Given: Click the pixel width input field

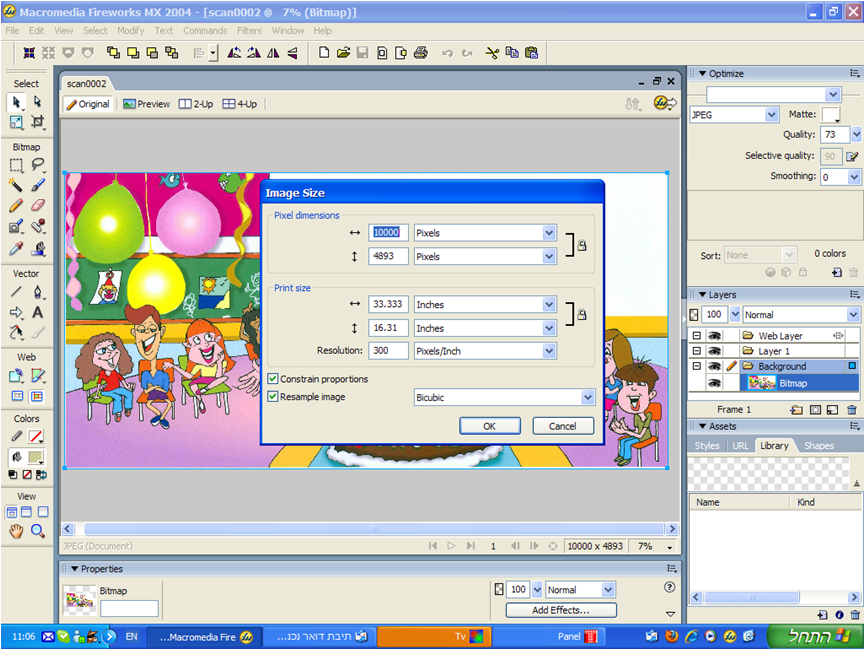Looking at the screenshot, I should [x=388, y=232].
